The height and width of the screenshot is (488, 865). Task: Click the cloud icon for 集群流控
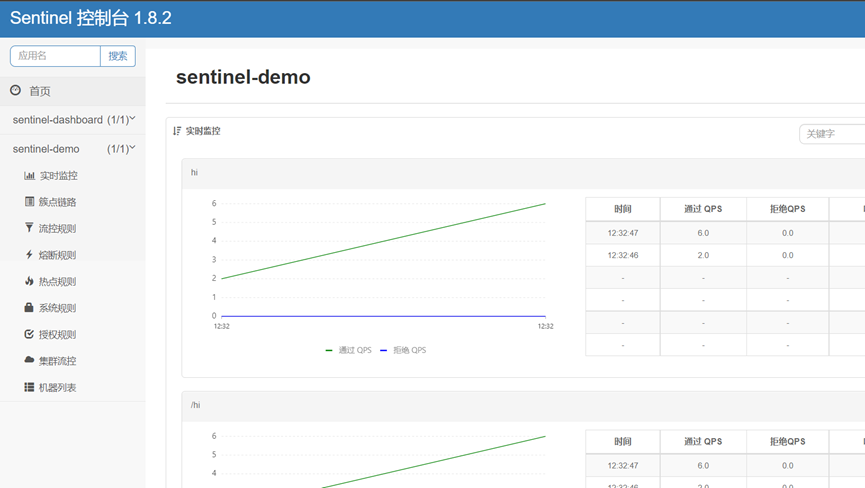tap(29, 360)
